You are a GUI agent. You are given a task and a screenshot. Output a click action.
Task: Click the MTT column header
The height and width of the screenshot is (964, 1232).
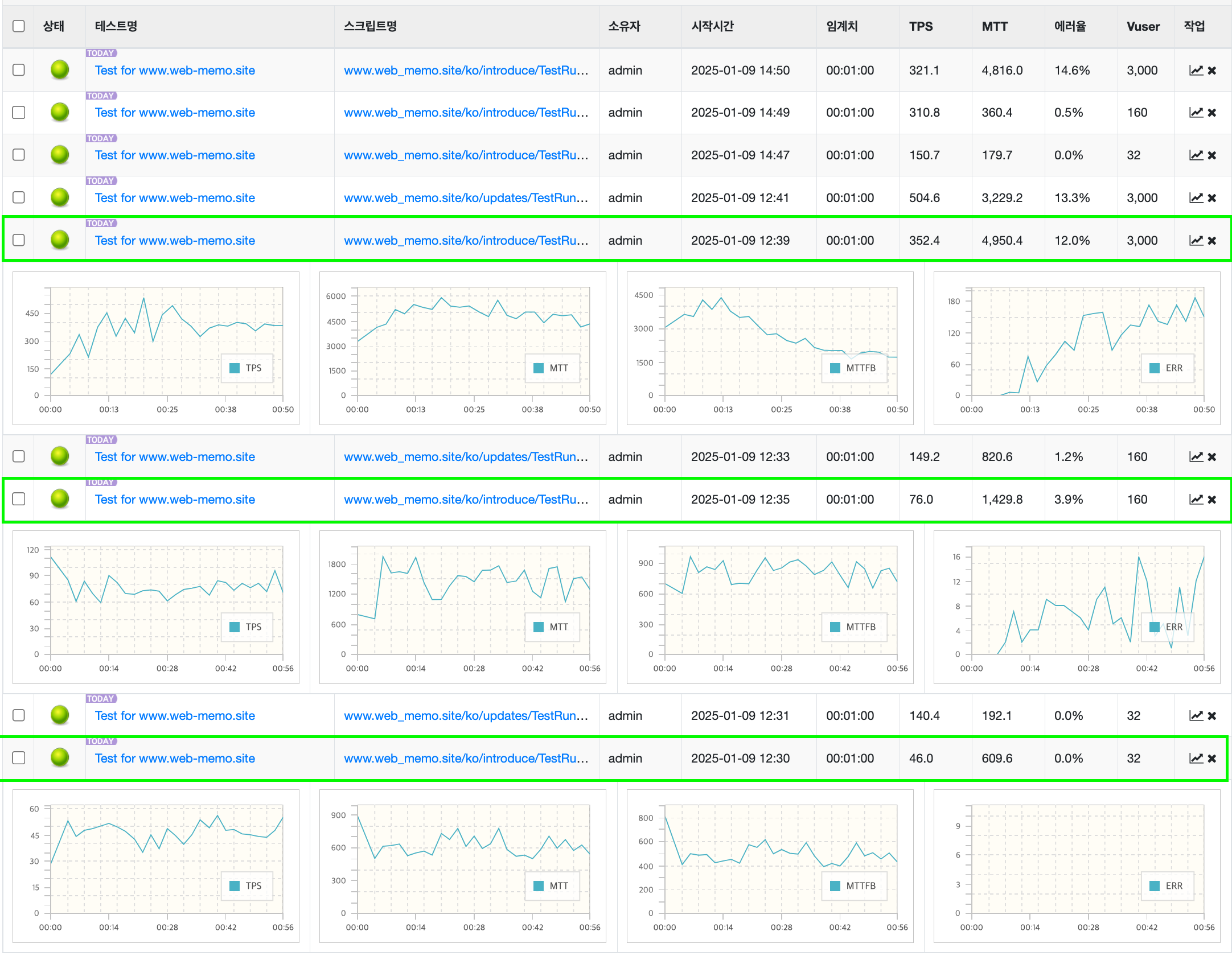tap(995, 26)
